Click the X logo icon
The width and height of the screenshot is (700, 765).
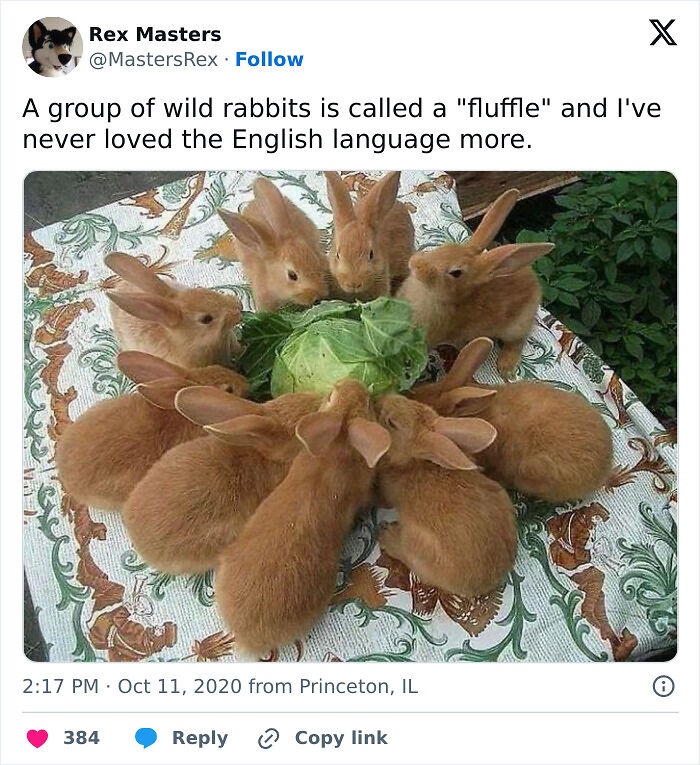point(662,33)
